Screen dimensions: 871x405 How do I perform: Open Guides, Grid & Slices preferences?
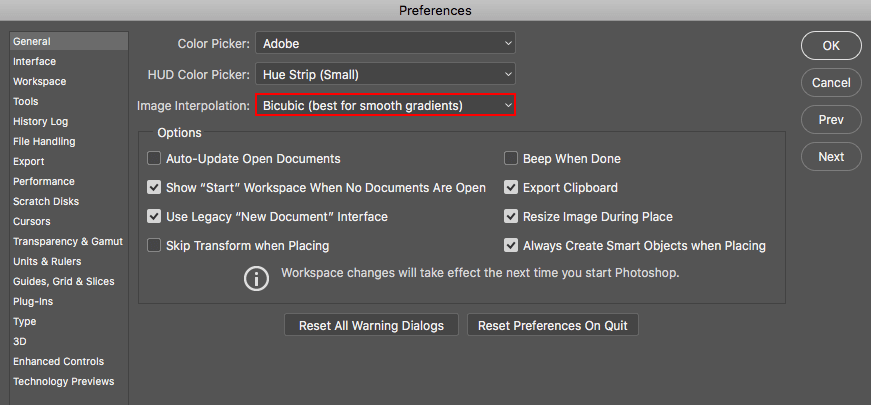(63, 281)
